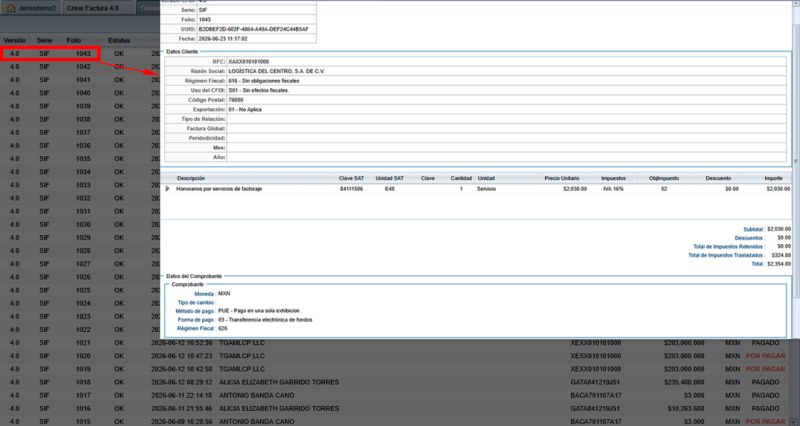The image size is (800, 426).
Task: Click TGAMLCP LLC in folio 1021 row
Action: pyautogui.click(x=242, y=343)
